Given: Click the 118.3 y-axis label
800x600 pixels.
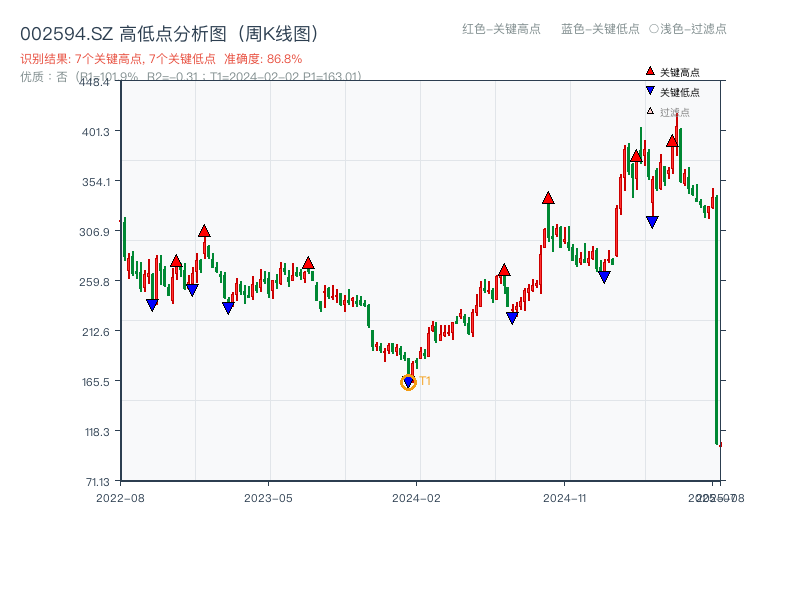Looking at the screenshot, I should pyautogui.click(x=97, y=432).
